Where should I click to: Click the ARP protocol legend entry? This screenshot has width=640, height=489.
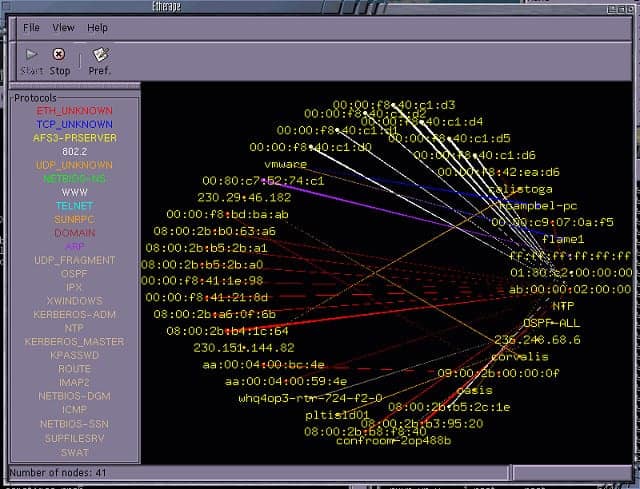point(75,247)
